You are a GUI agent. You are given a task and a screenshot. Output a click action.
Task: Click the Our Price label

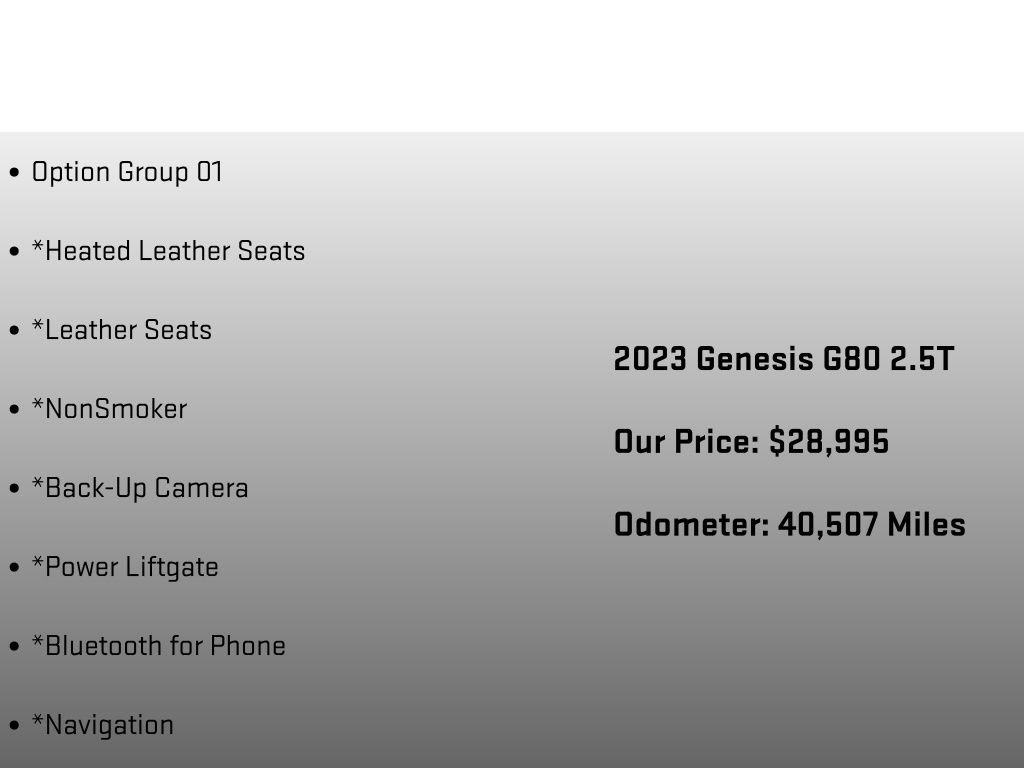686,441
